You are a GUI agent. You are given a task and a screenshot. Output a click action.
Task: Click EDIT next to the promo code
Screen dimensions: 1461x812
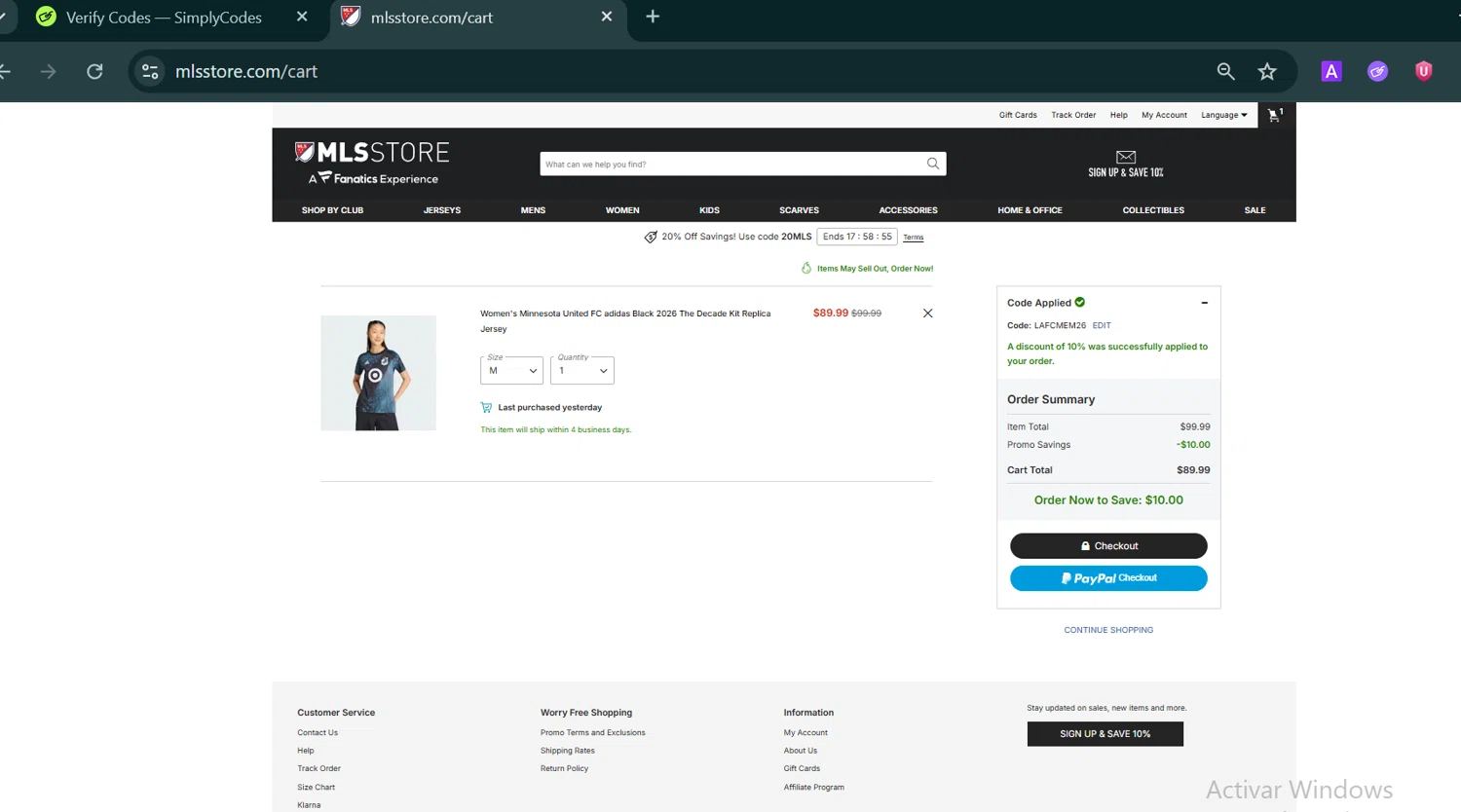[x=1102, y=325]
